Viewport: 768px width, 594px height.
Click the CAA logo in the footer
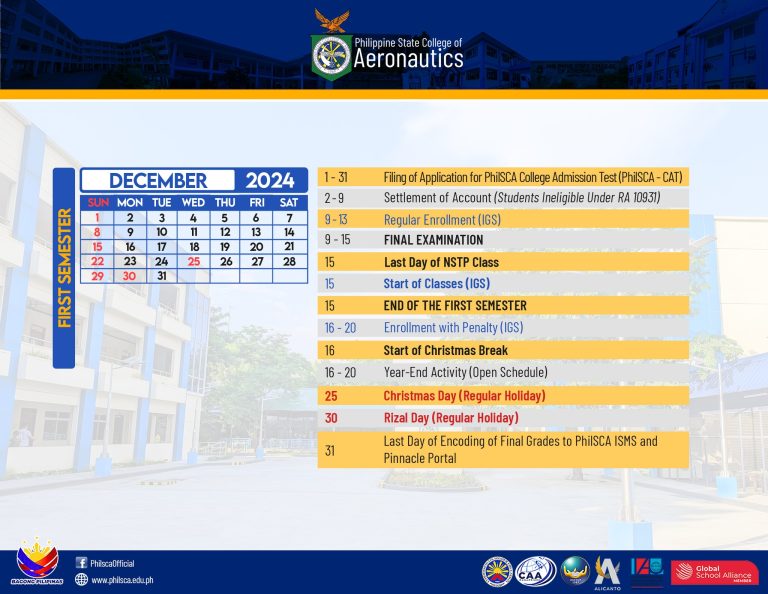click(x=535, y=570)
